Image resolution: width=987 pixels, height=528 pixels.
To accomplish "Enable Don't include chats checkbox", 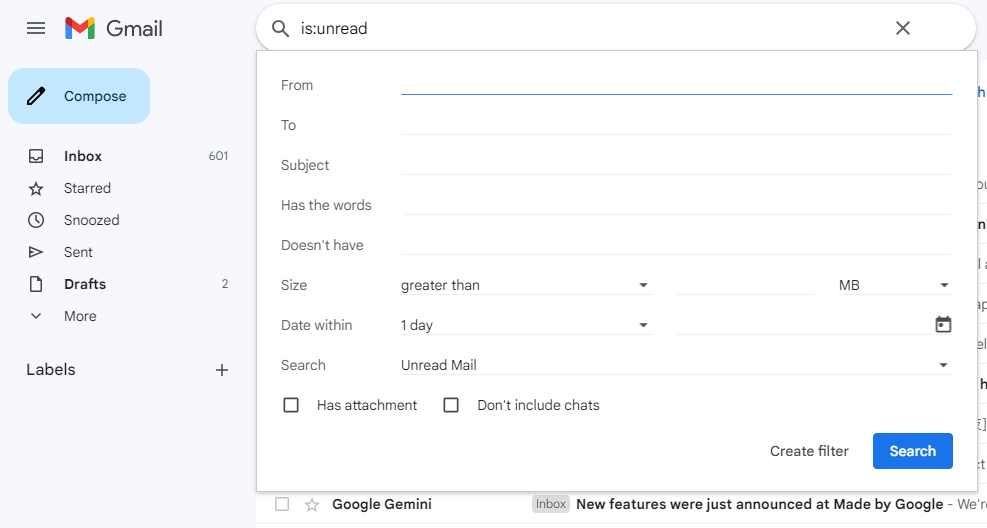I will coord(451,405).
